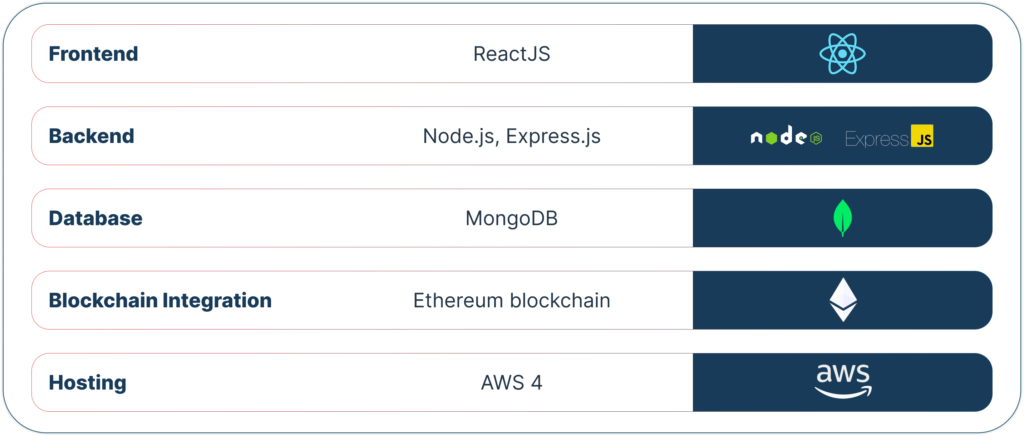Select the Database row label

95,218
